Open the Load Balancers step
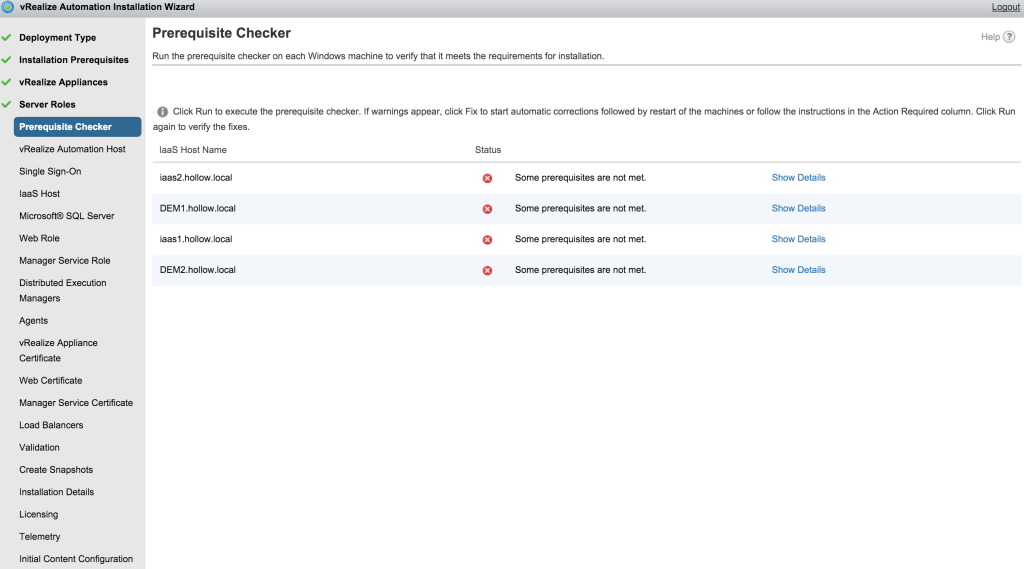 [51, 425]
